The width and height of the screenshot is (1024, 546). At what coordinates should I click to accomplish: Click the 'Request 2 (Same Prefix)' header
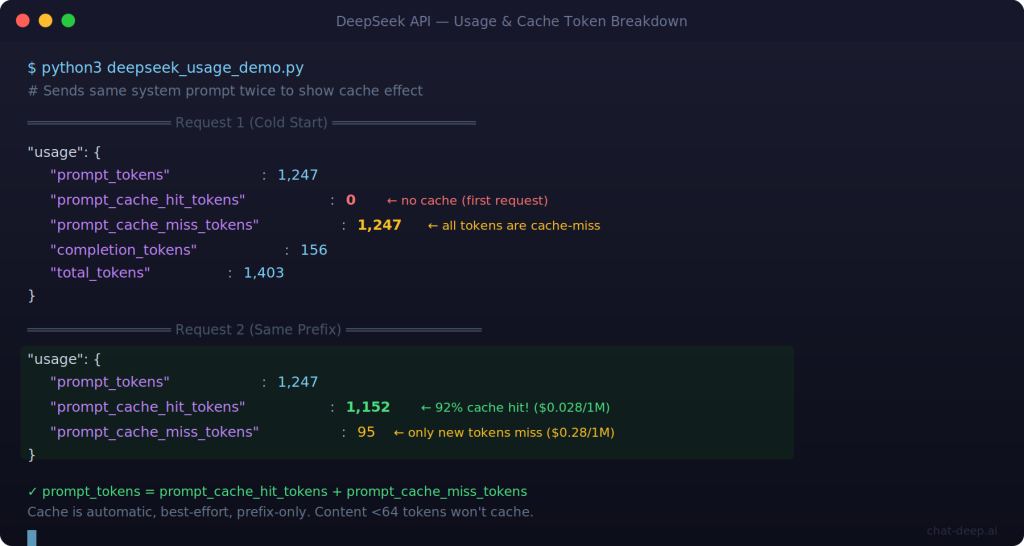258,330
